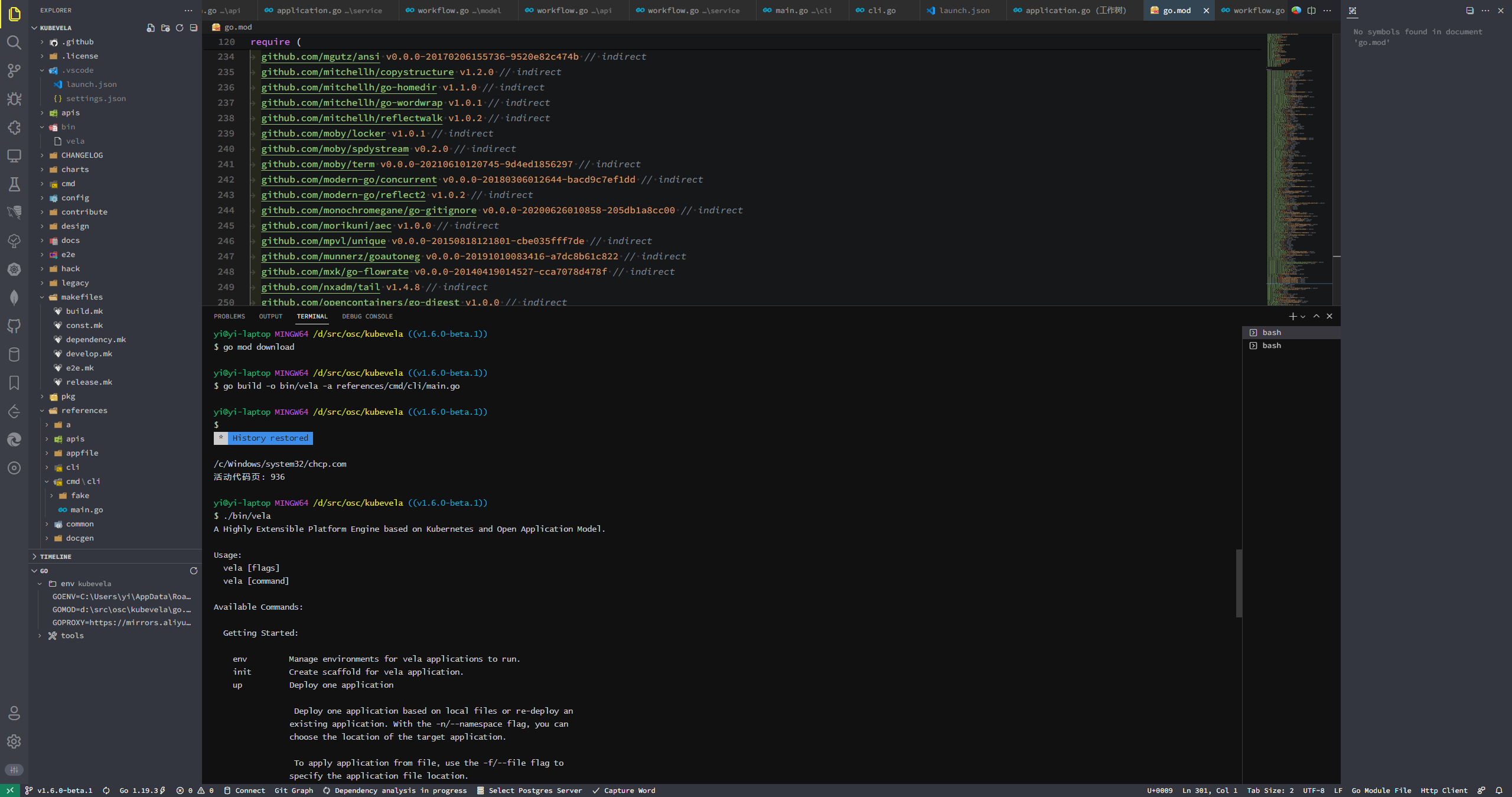Screen dimensions: 1512x797
Task: Open the Extensions view
Action: tap(14, 127)
